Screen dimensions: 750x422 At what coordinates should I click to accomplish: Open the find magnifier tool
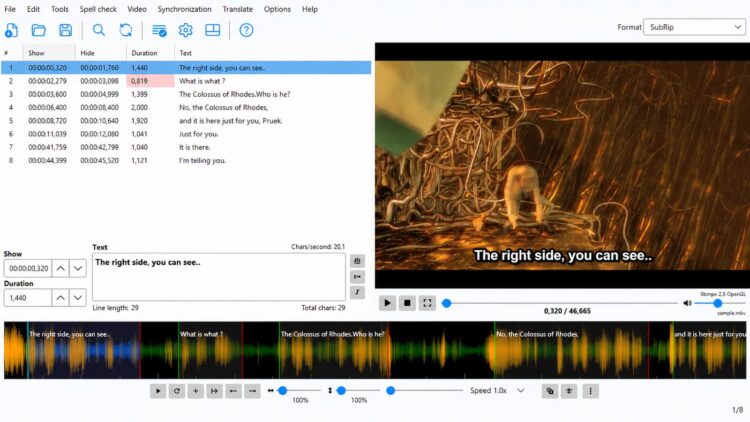click(99, 30)
